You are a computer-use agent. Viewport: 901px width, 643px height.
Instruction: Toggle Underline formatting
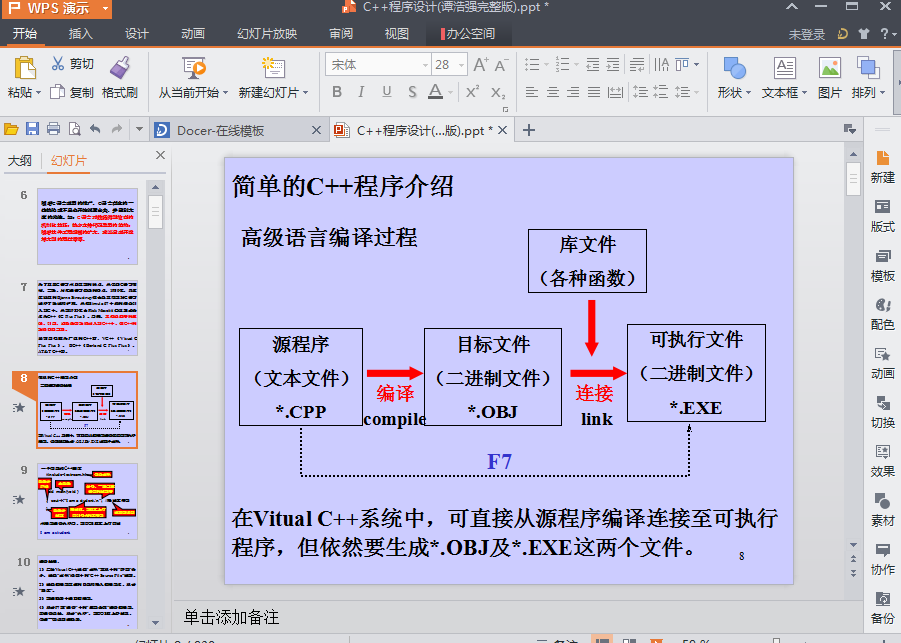point(386,92)
